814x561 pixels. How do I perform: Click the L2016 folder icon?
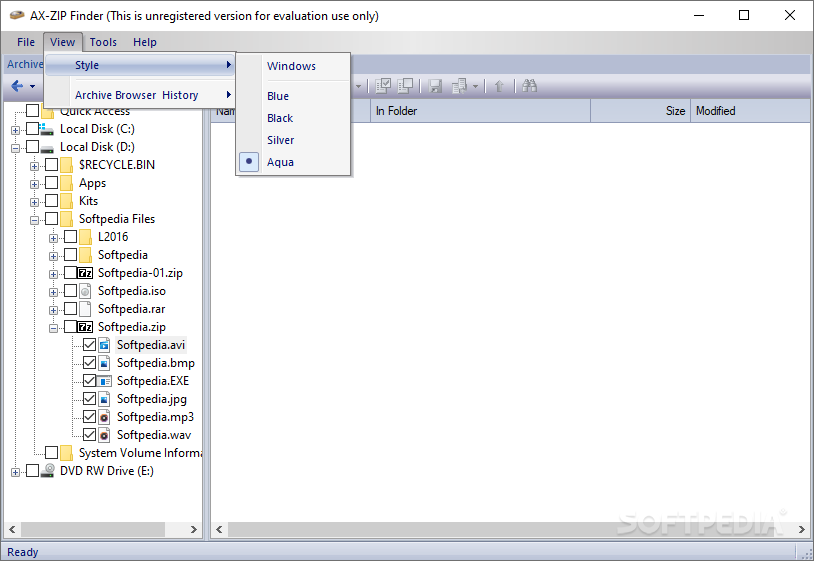click(x=86, y=237)
